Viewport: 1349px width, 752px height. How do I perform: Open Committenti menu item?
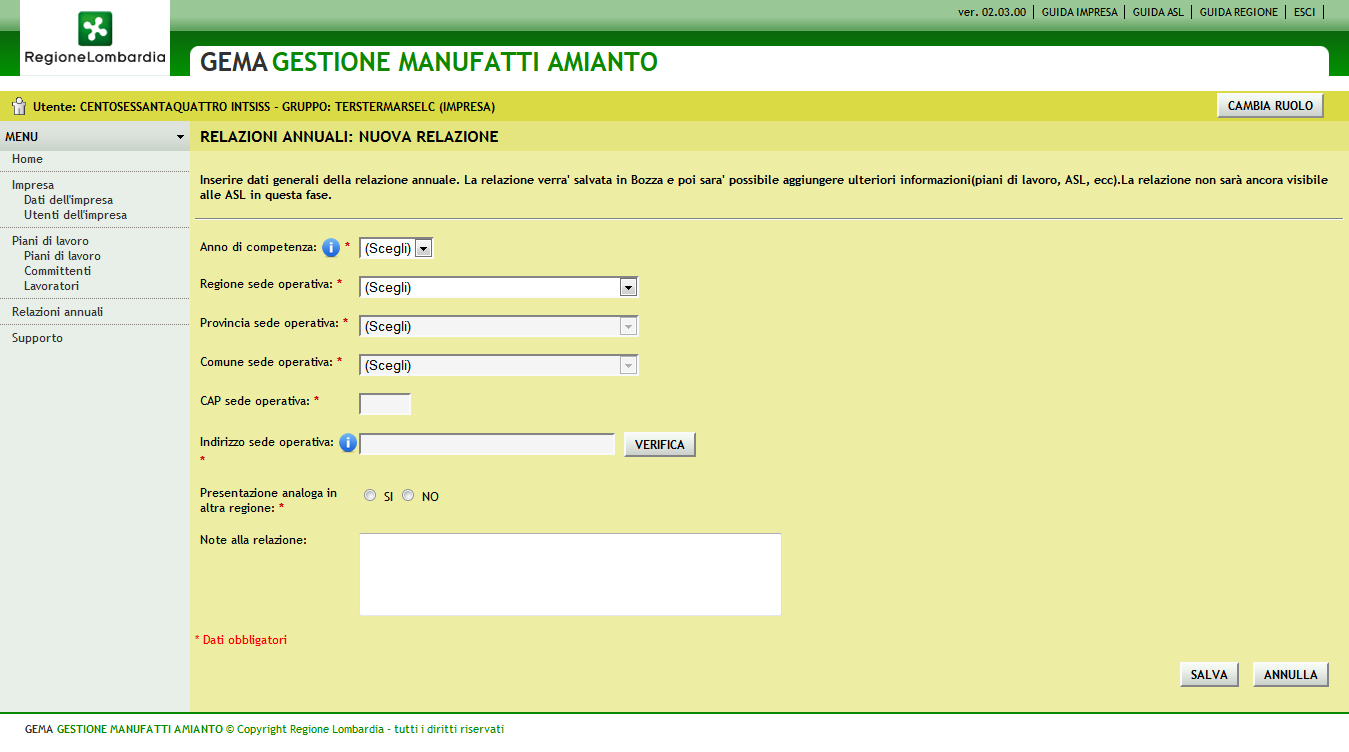(x=57, y=271)
